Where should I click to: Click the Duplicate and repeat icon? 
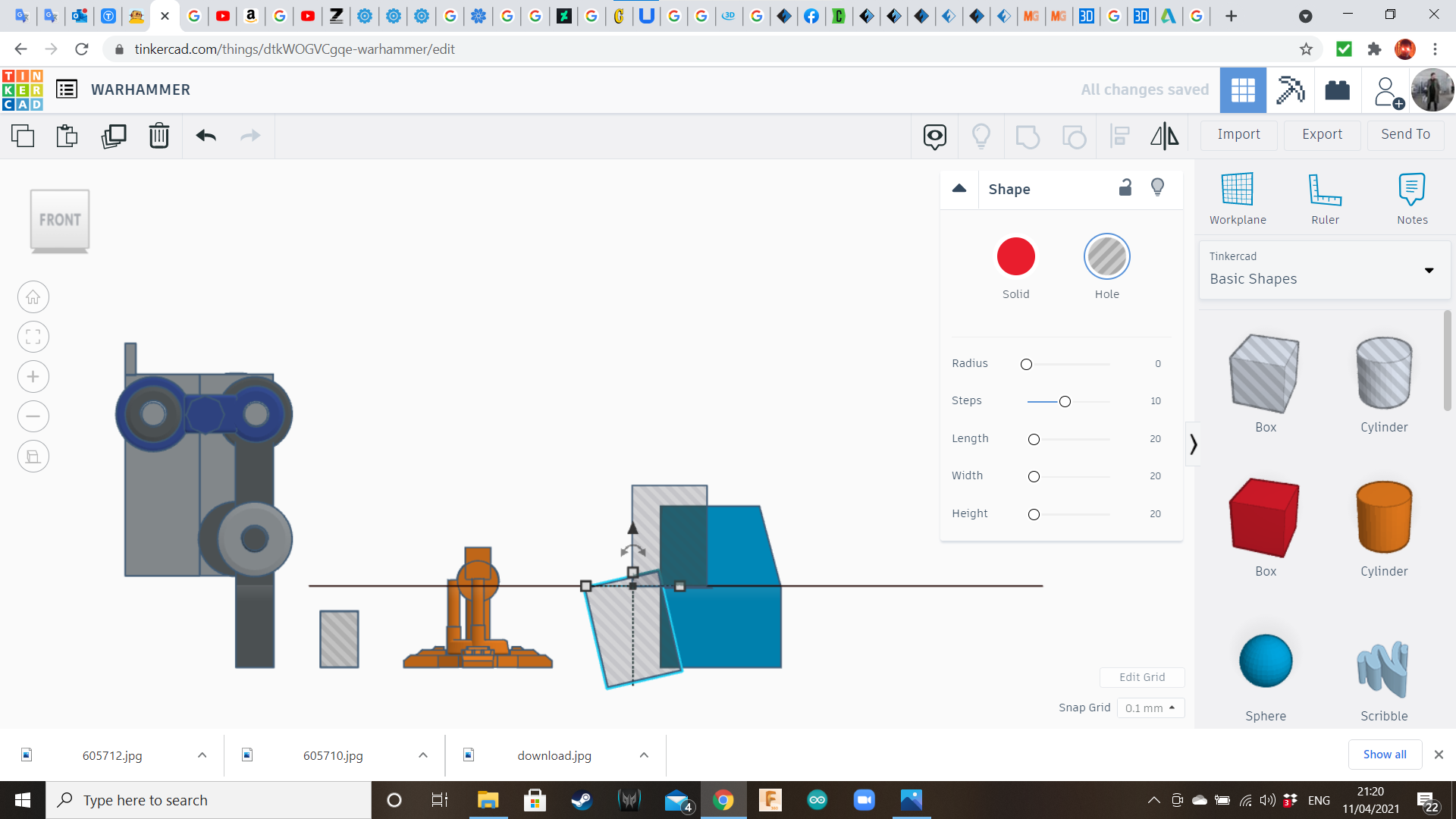click(x=114, y=136)
